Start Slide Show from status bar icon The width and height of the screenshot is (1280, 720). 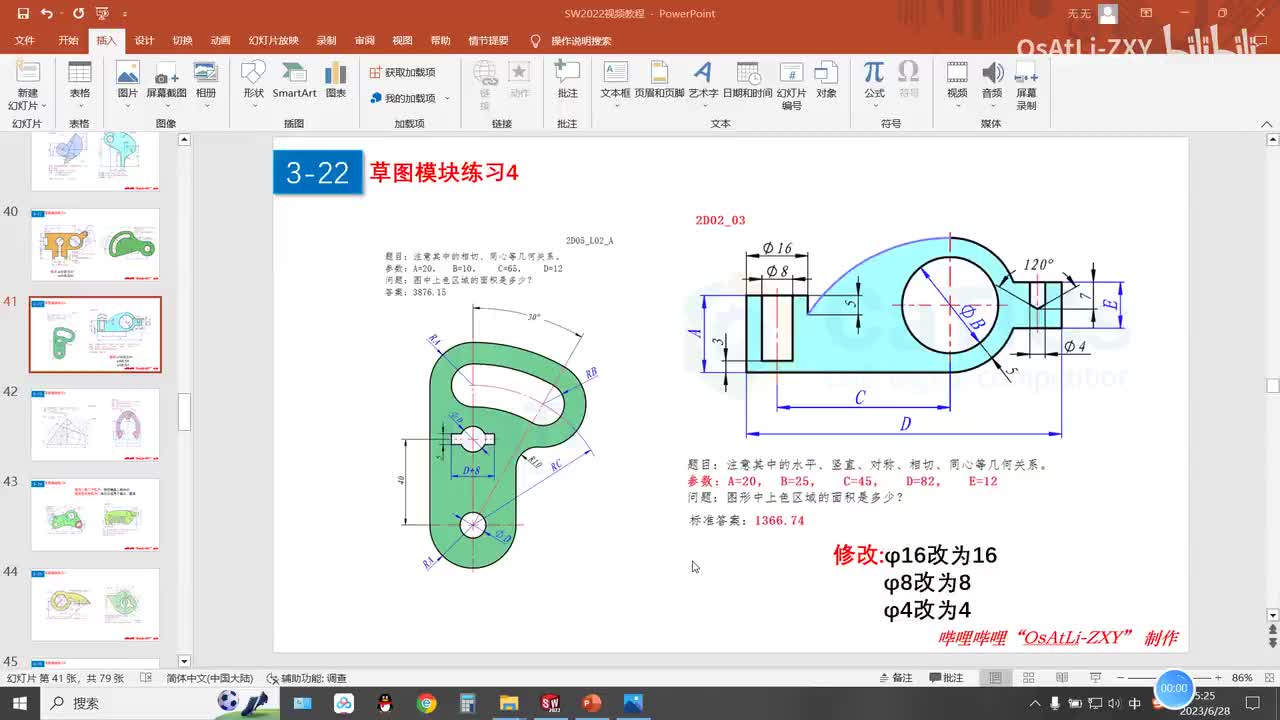click(1094, 678)
